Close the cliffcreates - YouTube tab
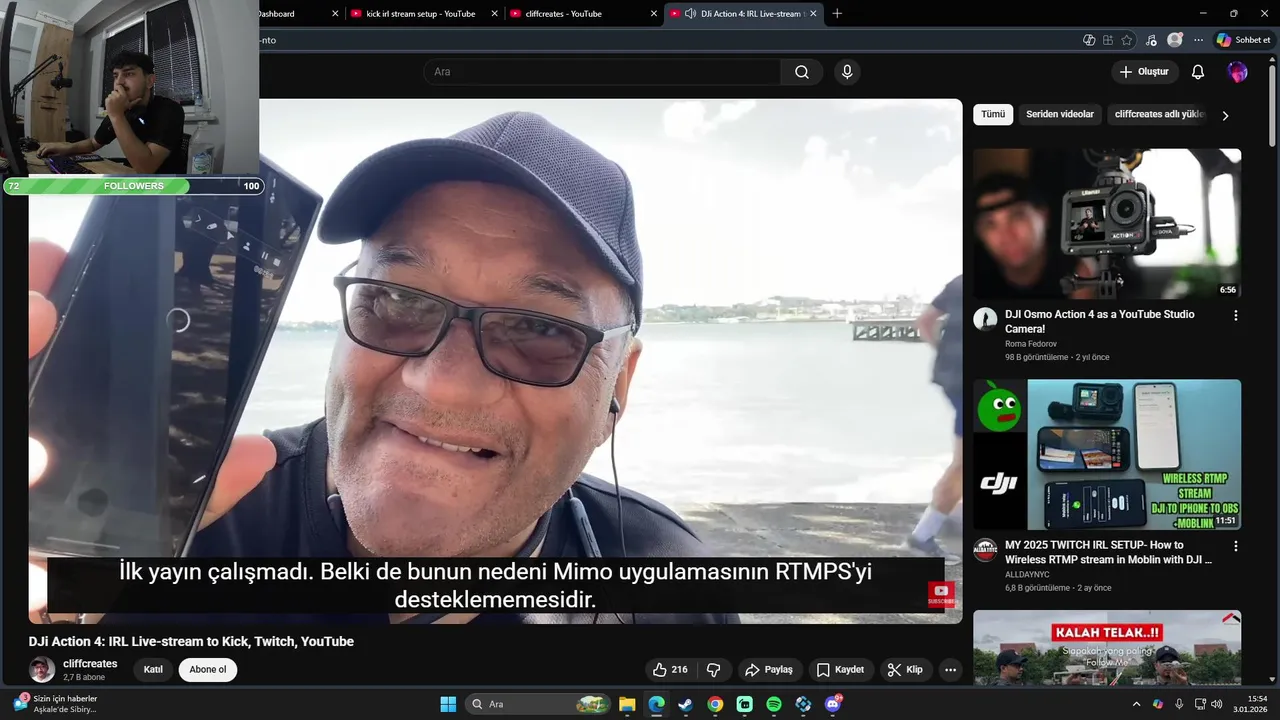1280x720 pixels. (654, 14)
